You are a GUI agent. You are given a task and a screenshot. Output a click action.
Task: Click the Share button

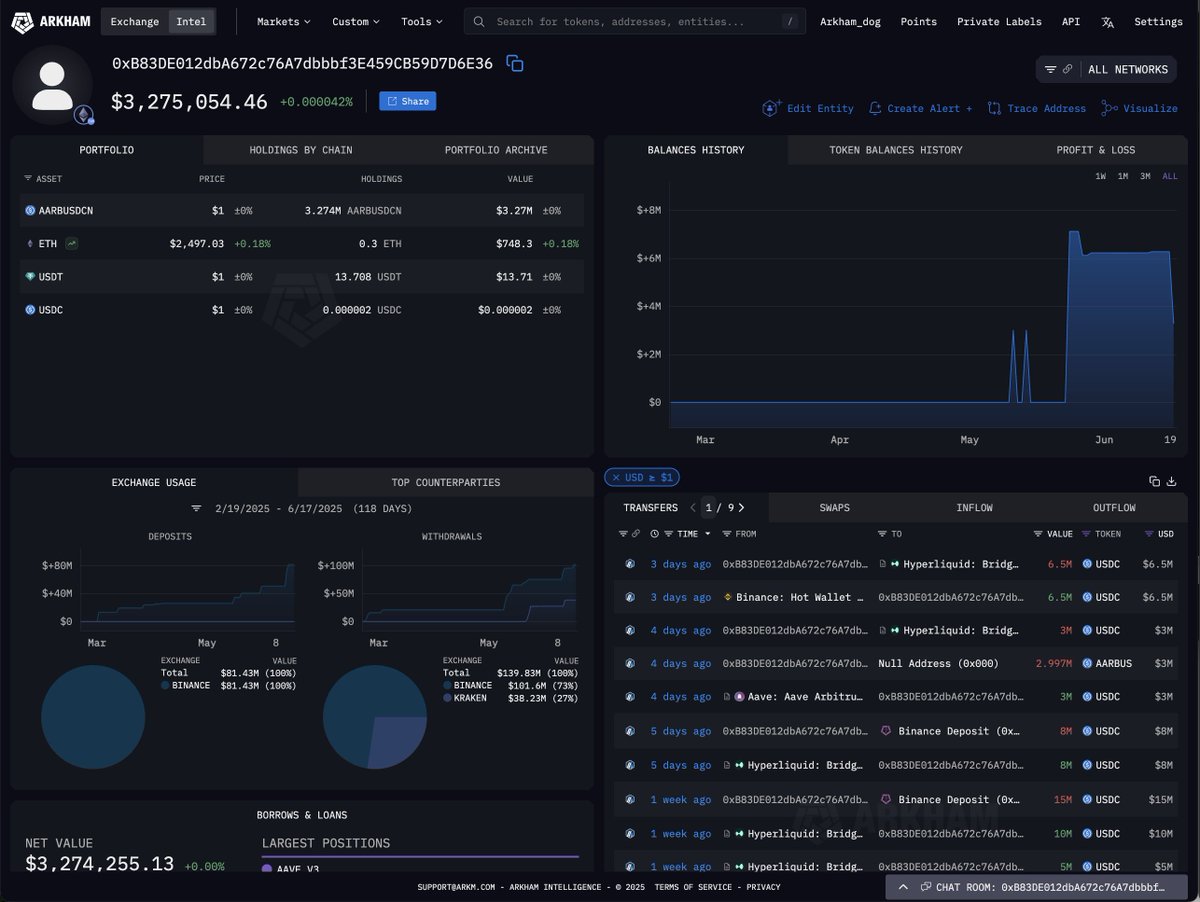(407, 101)
